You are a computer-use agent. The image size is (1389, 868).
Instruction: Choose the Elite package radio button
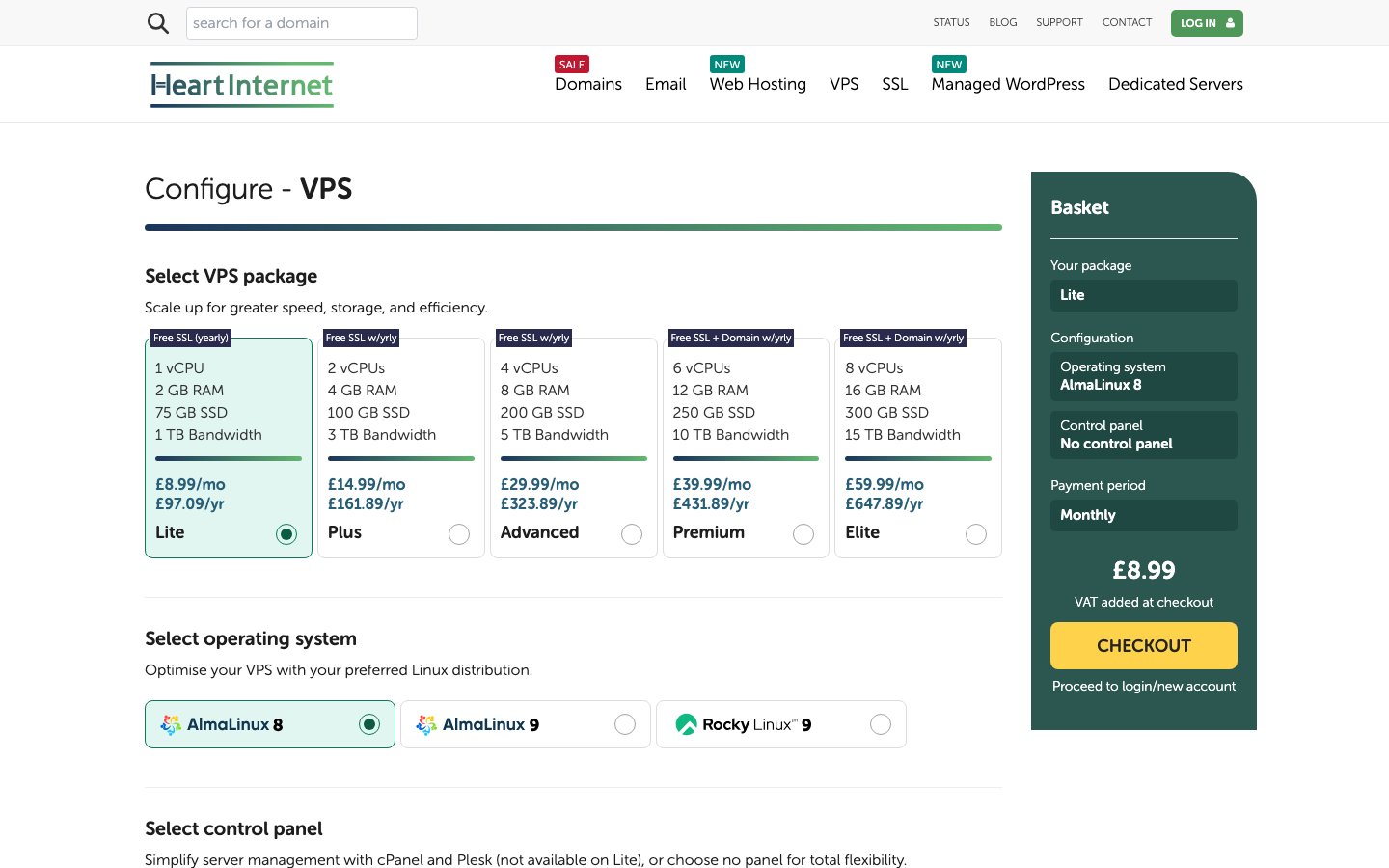tap(976, 534)
